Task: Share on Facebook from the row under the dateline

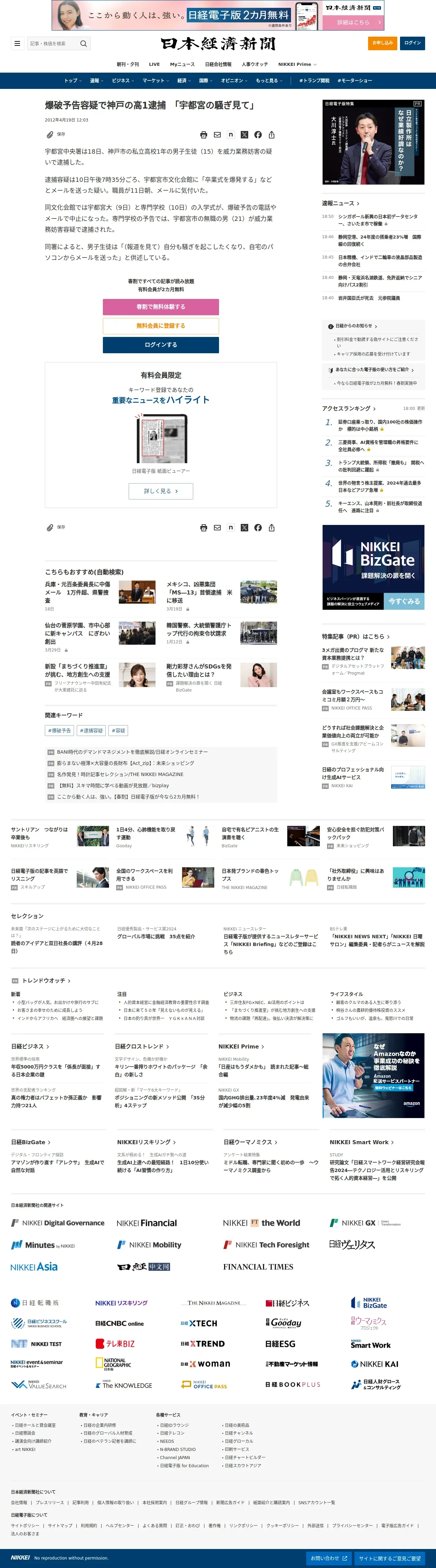Action: 258,134
